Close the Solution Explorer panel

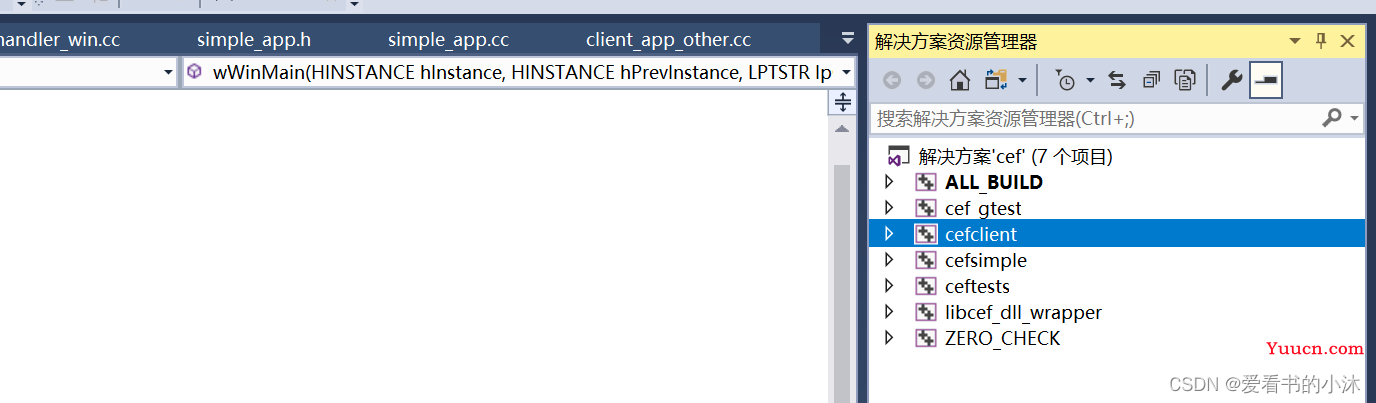[1347, 41]
